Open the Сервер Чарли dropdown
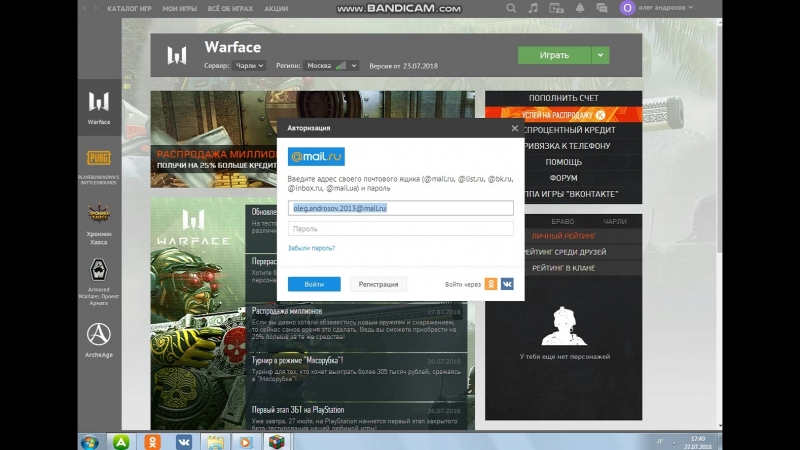The height and width of the screenshot is (450, 800). [x=249, y=66]
